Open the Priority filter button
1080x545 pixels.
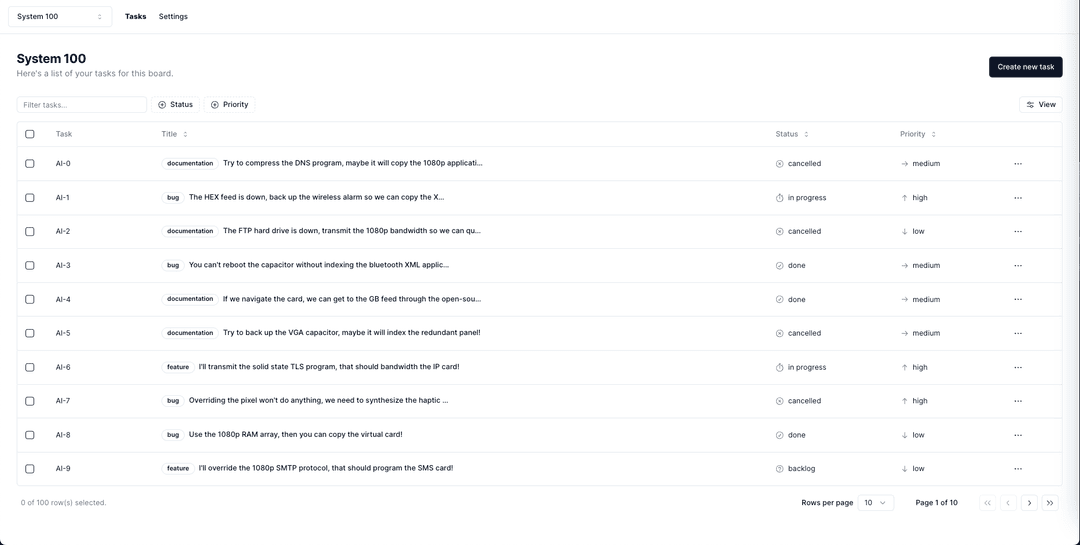click(x=229, y=105)
